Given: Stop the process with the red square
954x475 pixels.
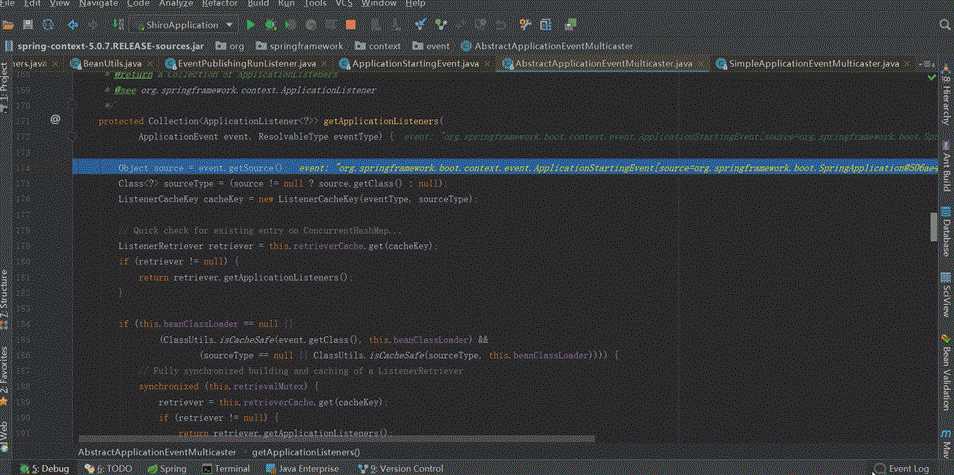Looking at the screenshot, I should pos(350,25).
